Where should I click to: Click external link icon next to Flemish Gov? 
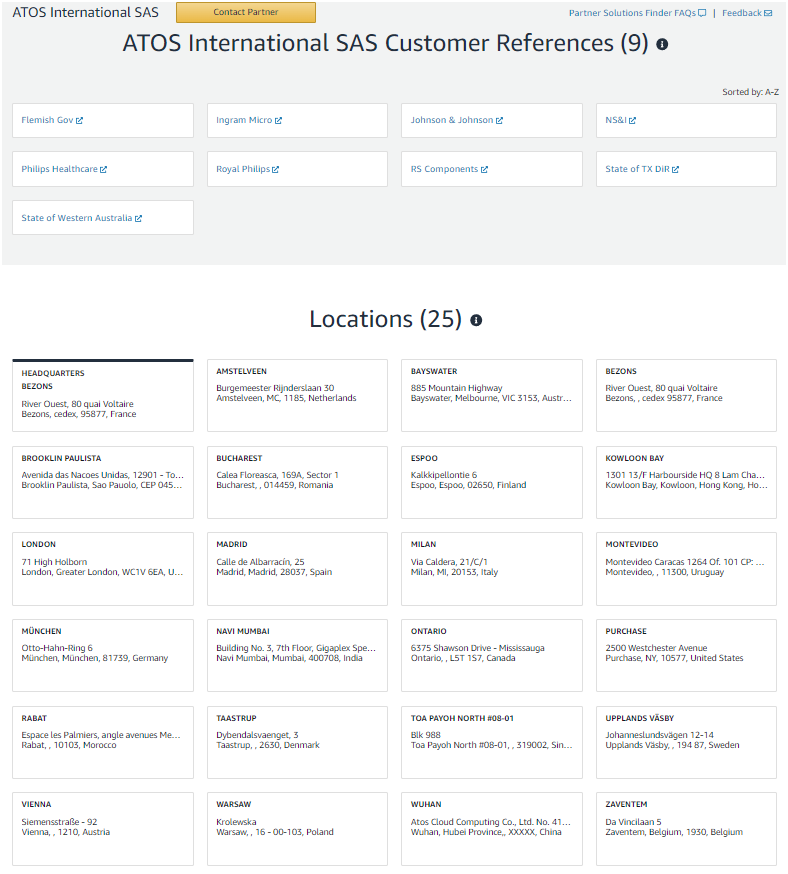(79, 120)
